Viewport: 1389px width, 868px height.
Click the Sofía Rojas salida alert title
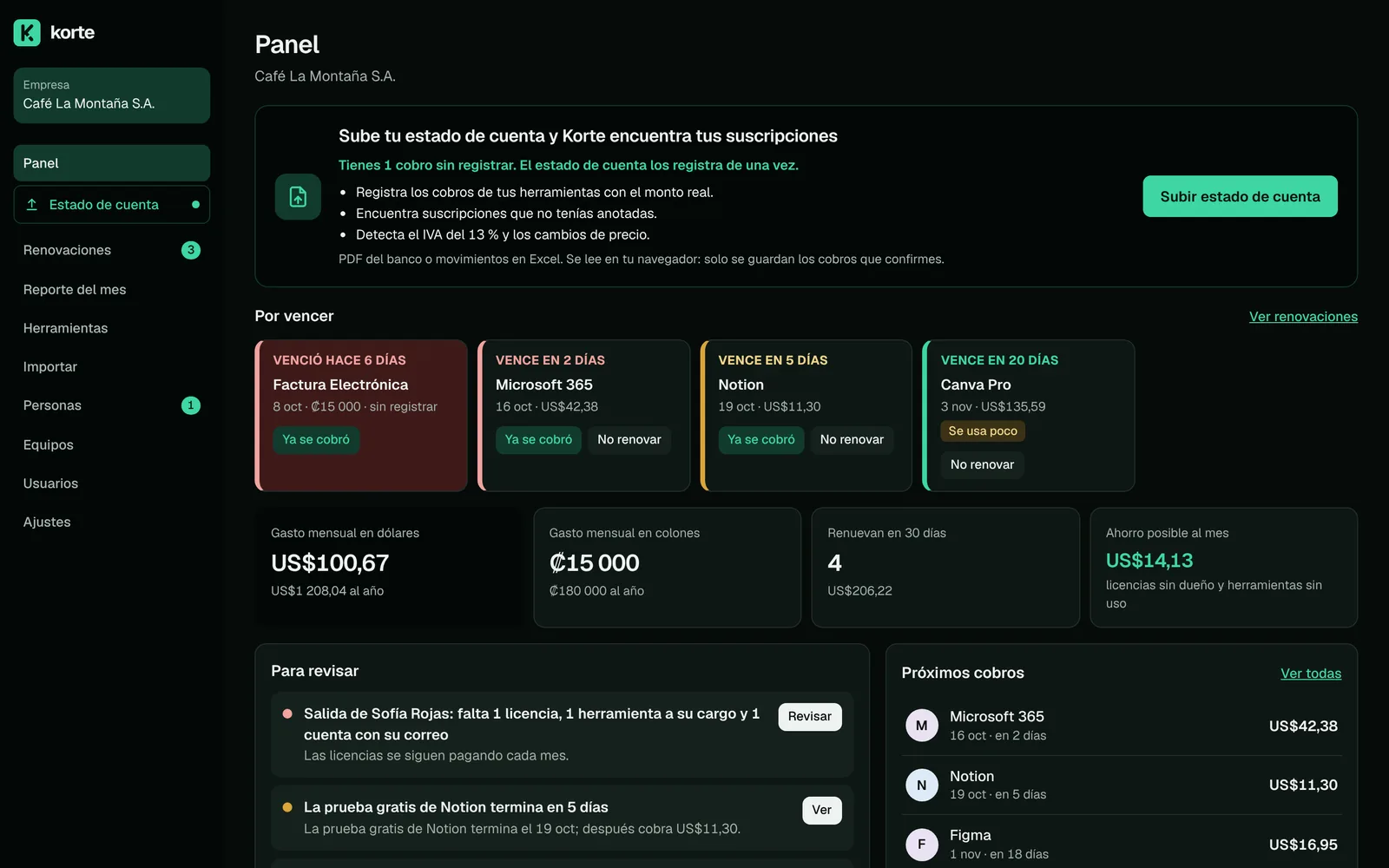click(531, 724)
